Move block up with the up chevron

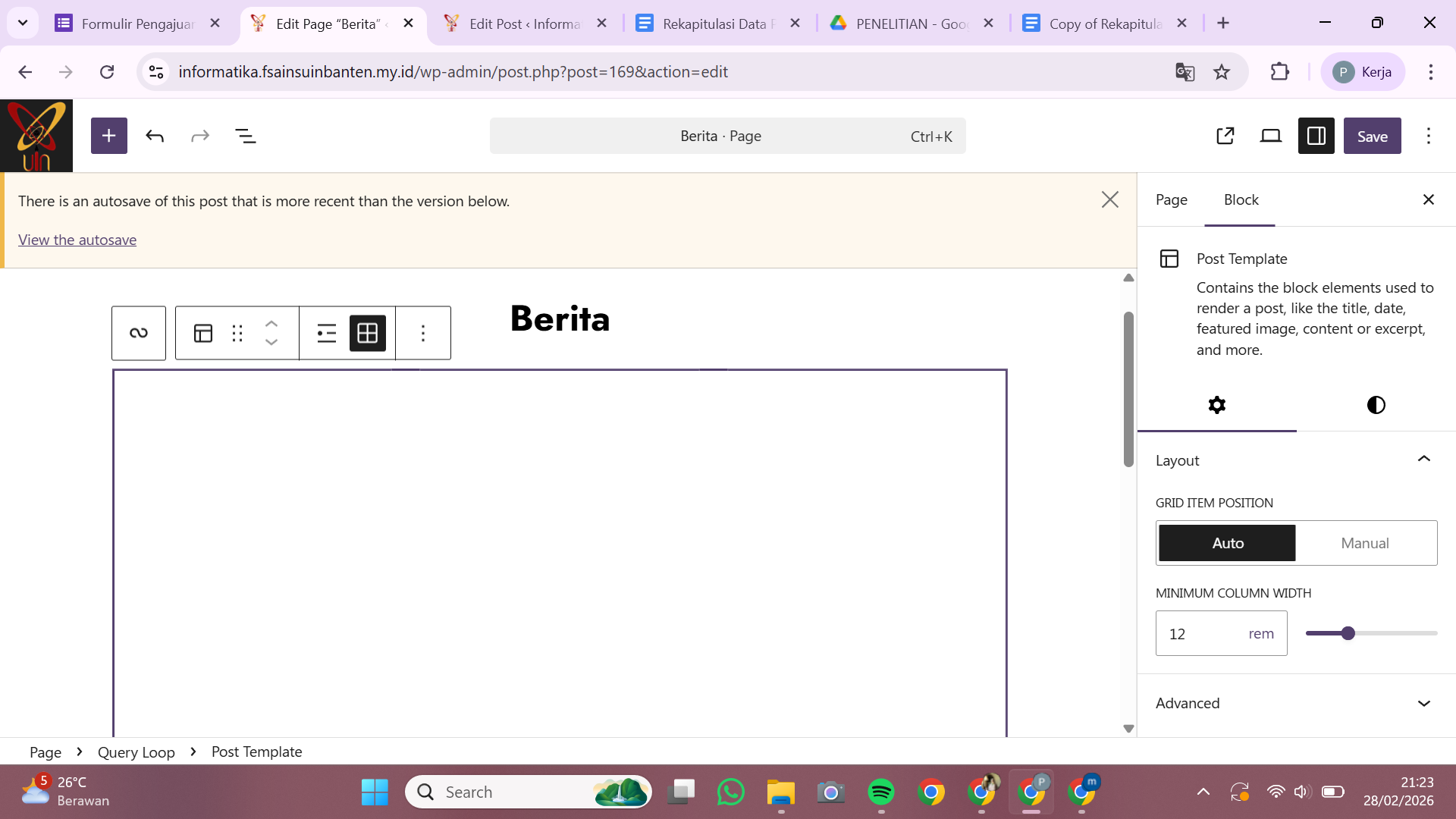point(271,324)
